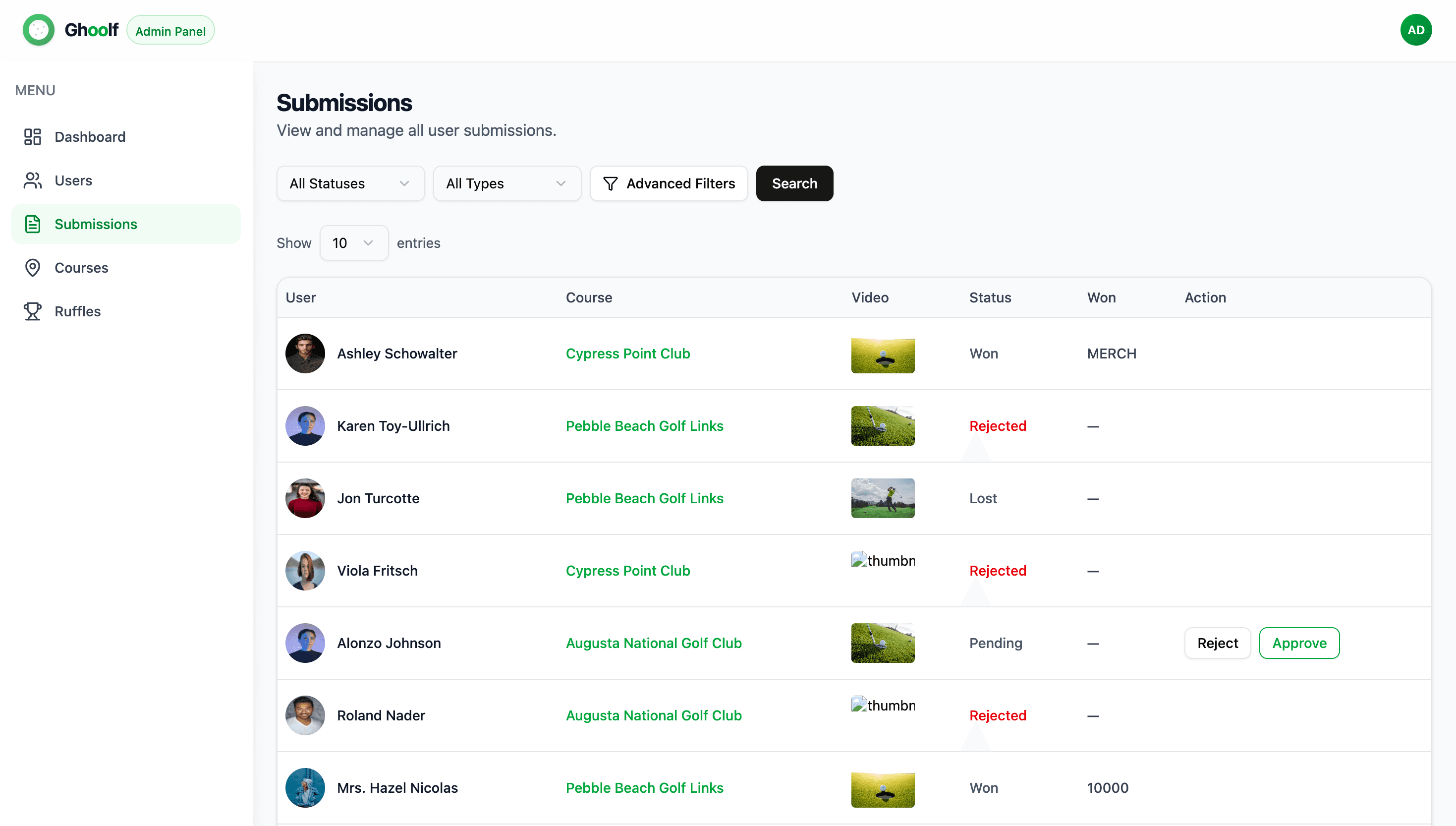Image resolution: width=1456 pixels, height=826 pixels.
Task: Reject Alonzo Johnson's pending submission
Action: 1217,644
